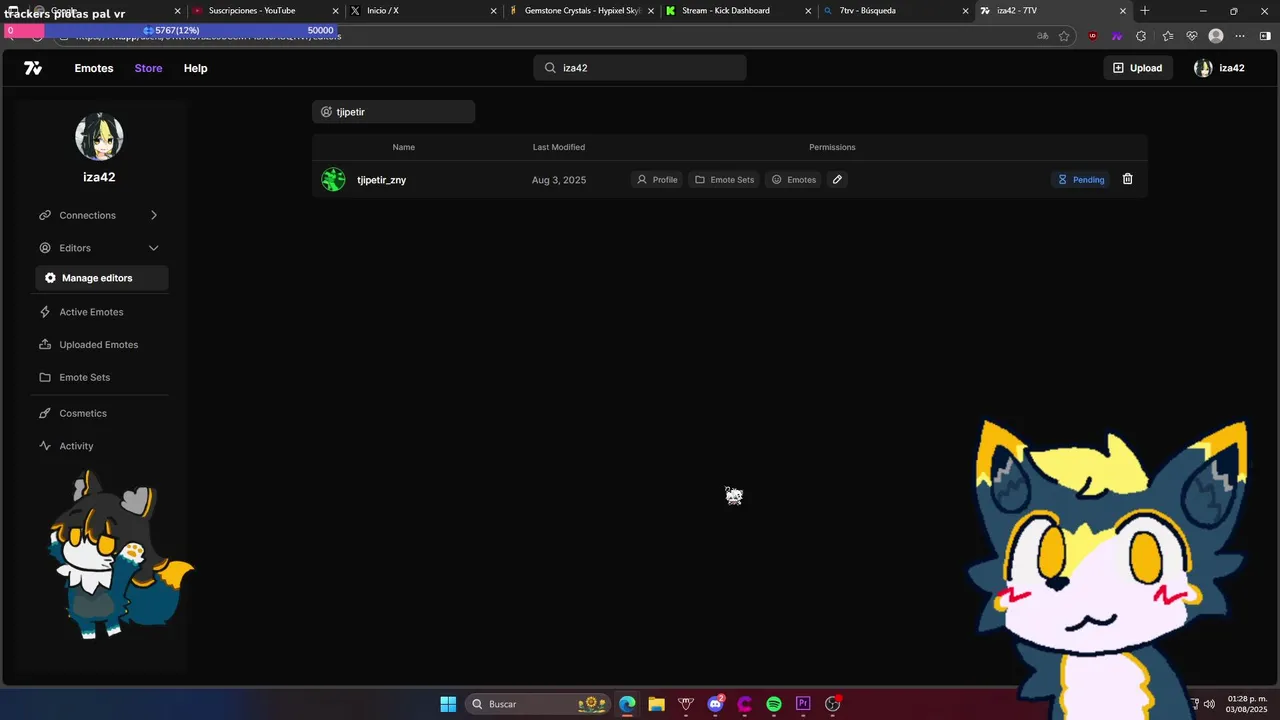Open the tjipetir_zny editor name
Image resolution: width=1280 pixels, height=720 pixels.
(x=381, y=180)
